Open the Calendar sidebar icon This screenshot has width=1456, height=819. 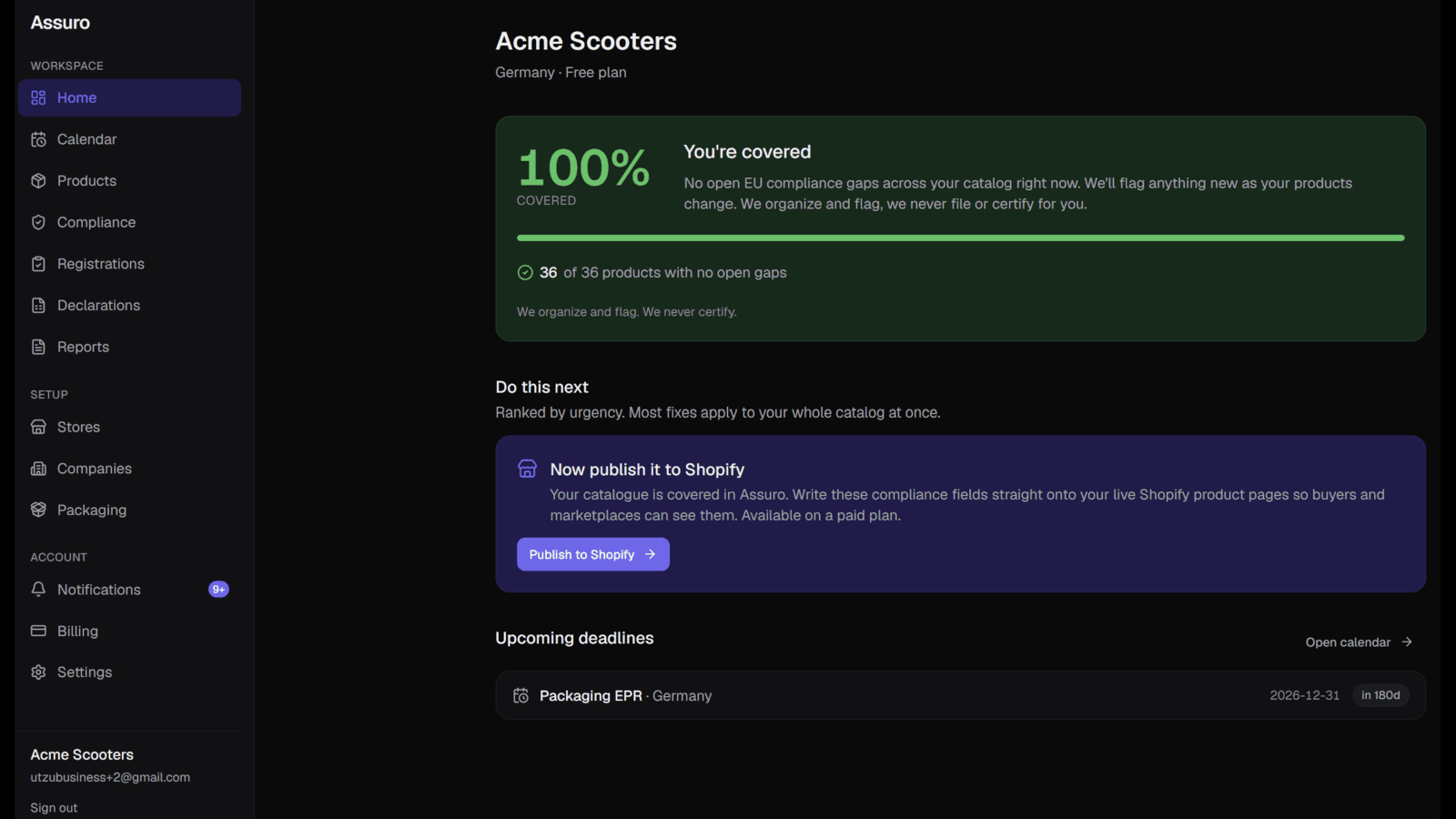point(38,139)
